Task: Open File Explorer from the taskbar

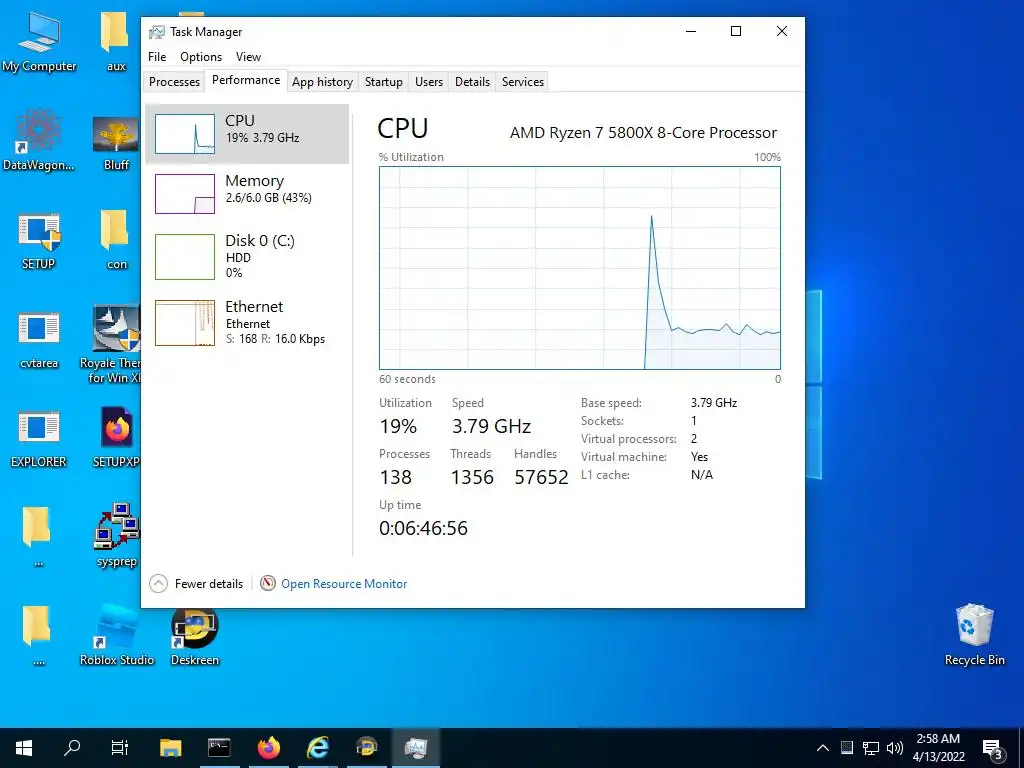Action: click(x=170, y=748)
